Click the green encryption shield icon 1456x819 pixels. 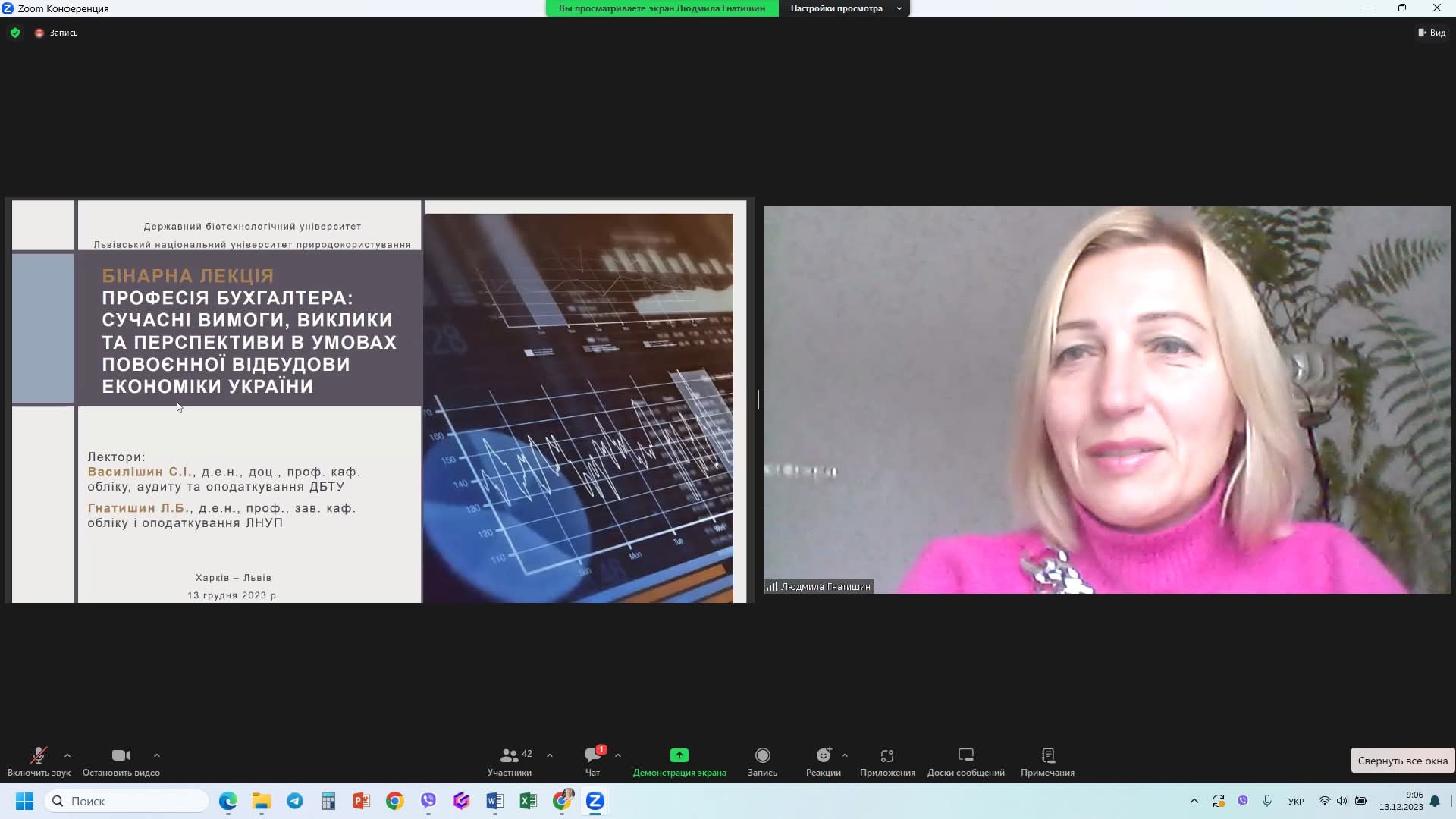15,33
